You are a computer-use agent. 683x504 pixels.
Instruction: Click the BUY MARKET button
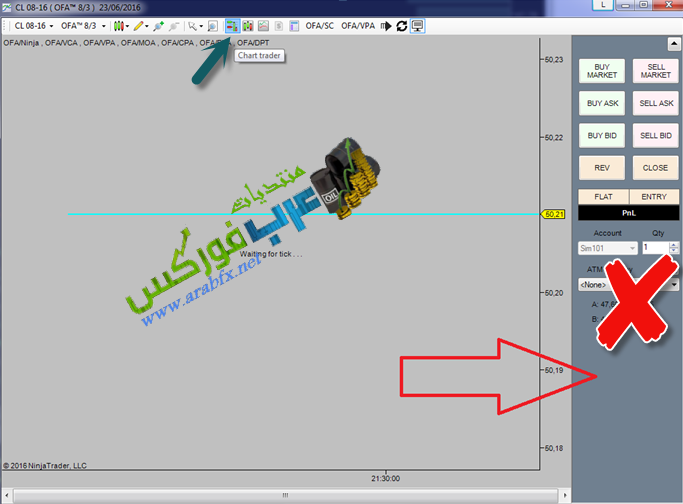[602, 71]
